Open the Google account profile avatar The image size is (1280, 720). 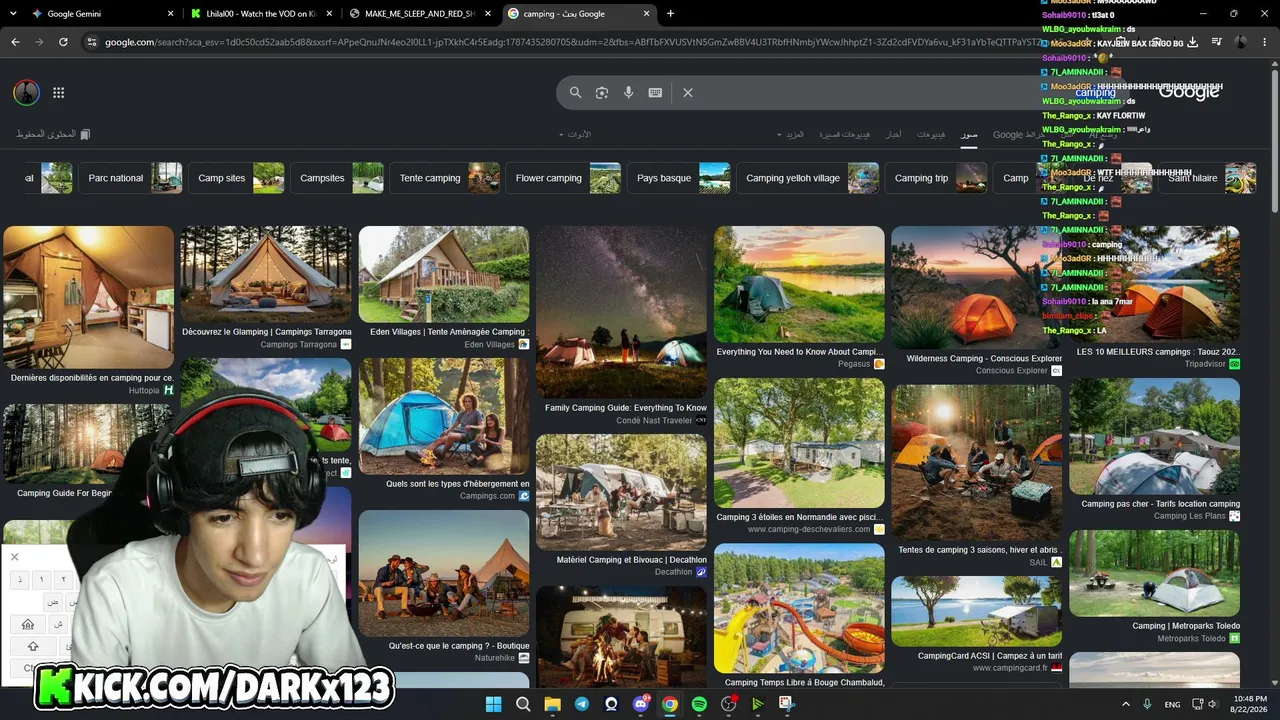(x=26, y=92)
